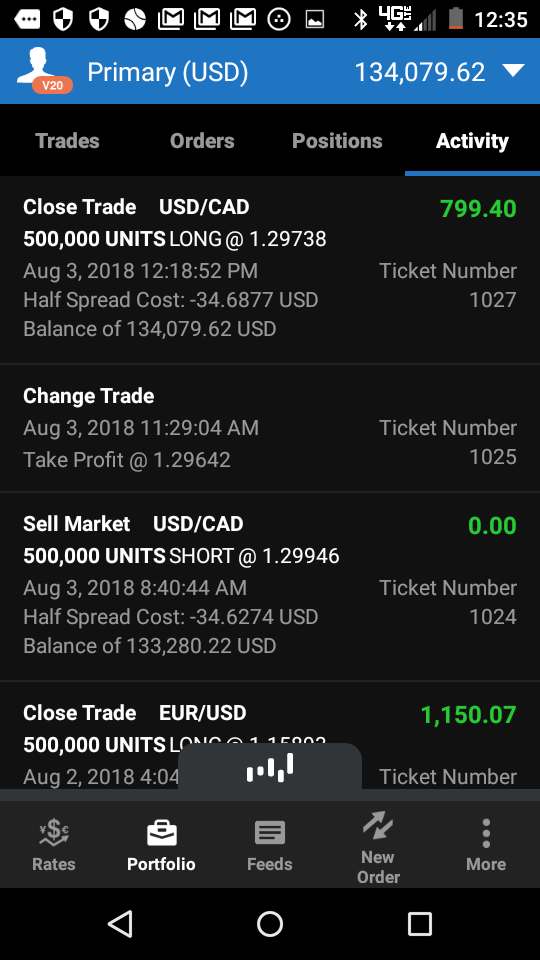Screen dimensions: 540x960
Task: Switch to the Trades tab
Action: pyautogui.click(x=67, y=141)
